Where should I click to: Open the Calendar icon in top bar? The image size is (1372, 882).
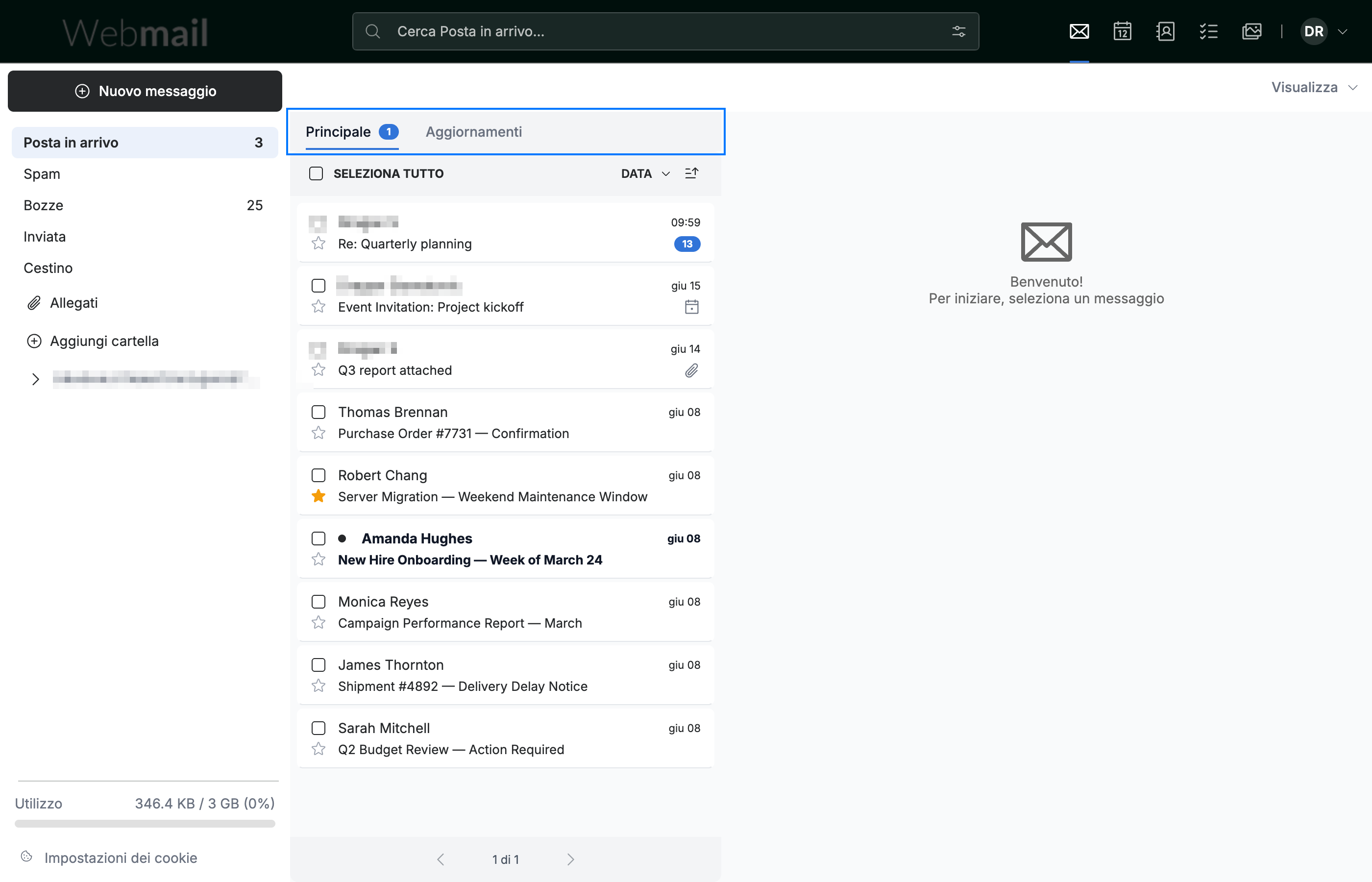coord(1122,31)
